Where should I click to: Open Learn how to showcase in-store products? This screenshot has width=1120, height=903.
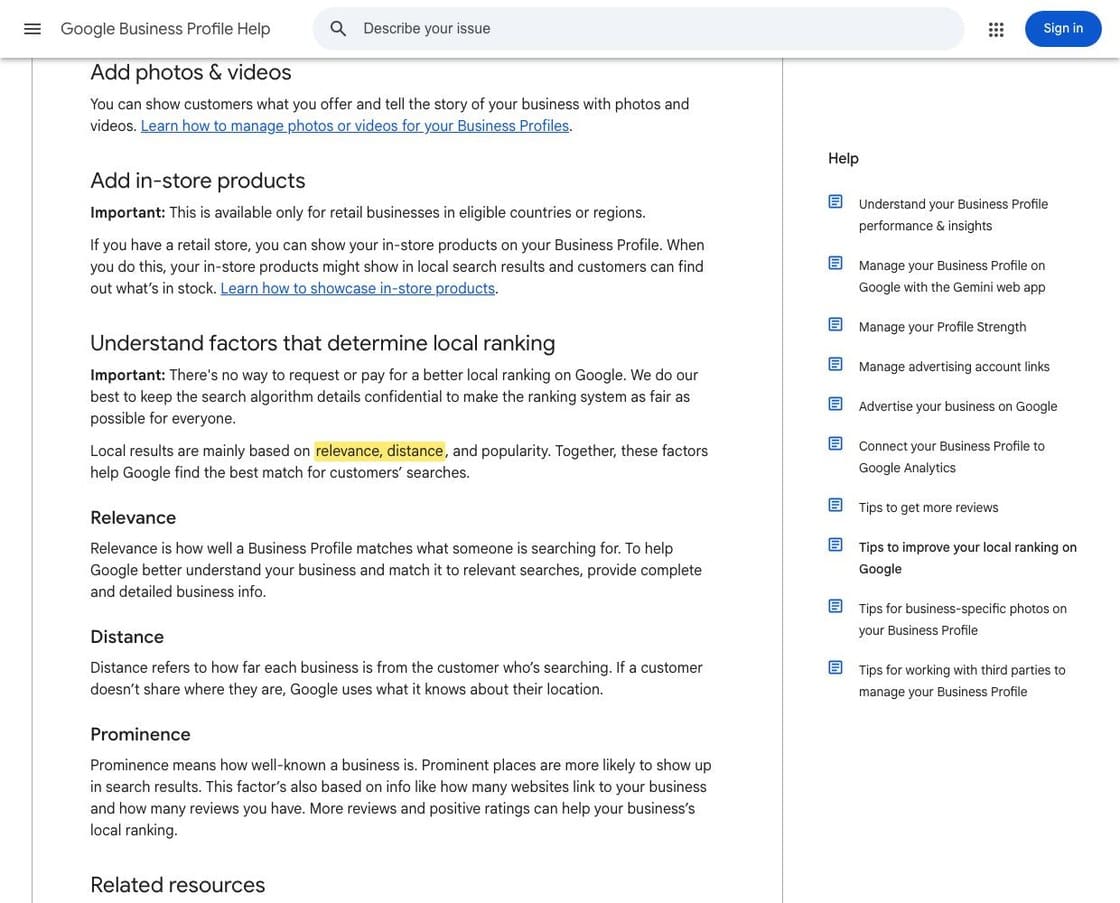(x=358, y=289)
